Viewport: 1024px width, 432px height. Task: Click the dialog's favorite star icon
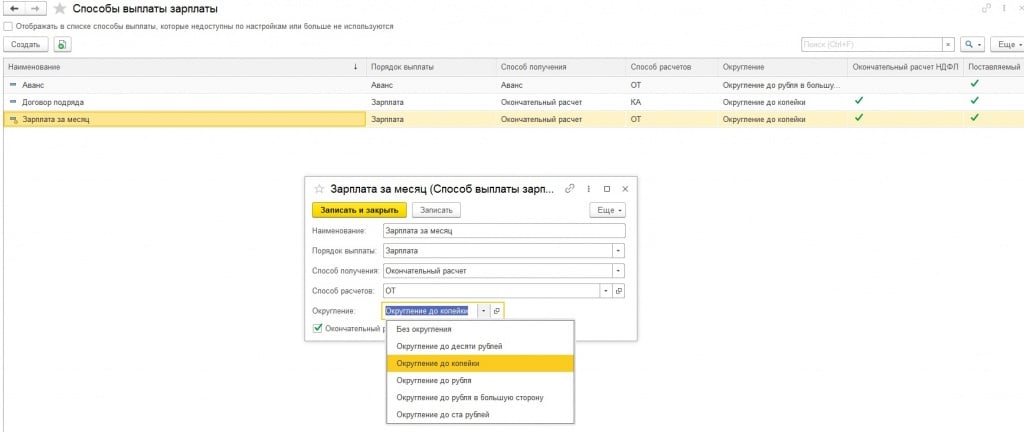(319, 188)
